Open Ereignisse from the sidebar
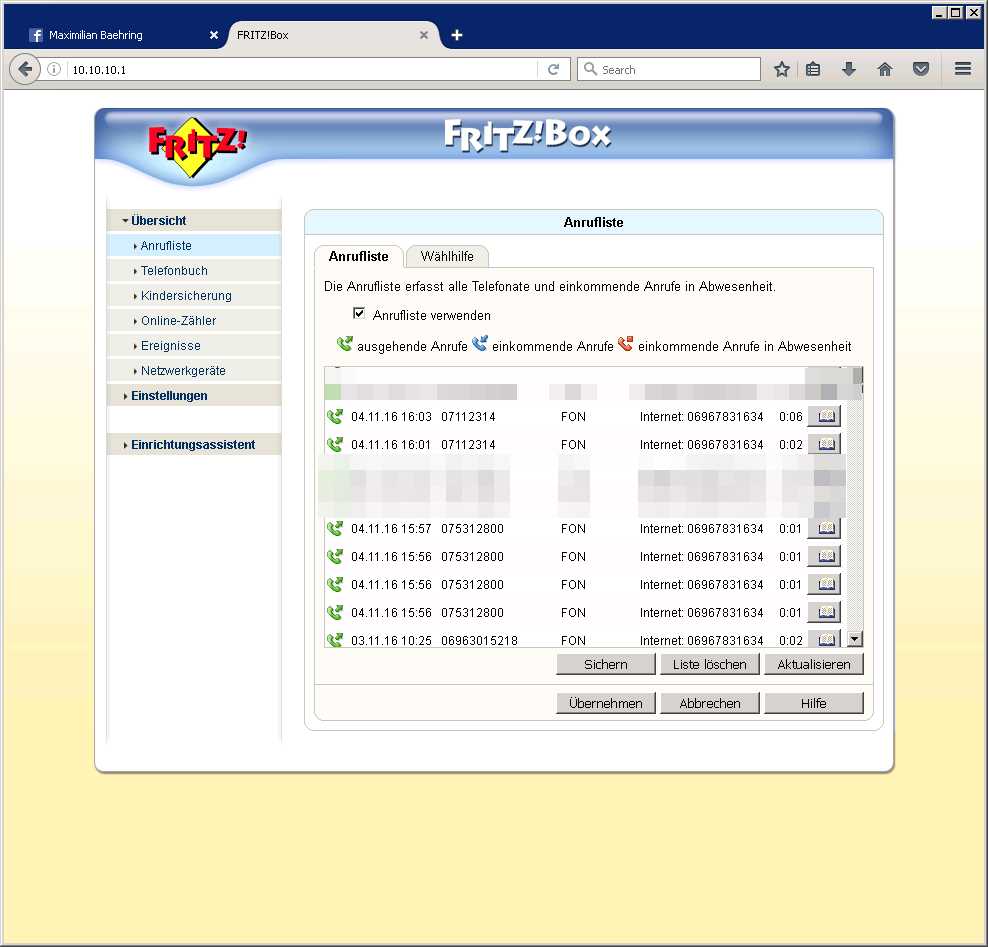The height and width of the screenshot is (947, 988). pos(194,346)
